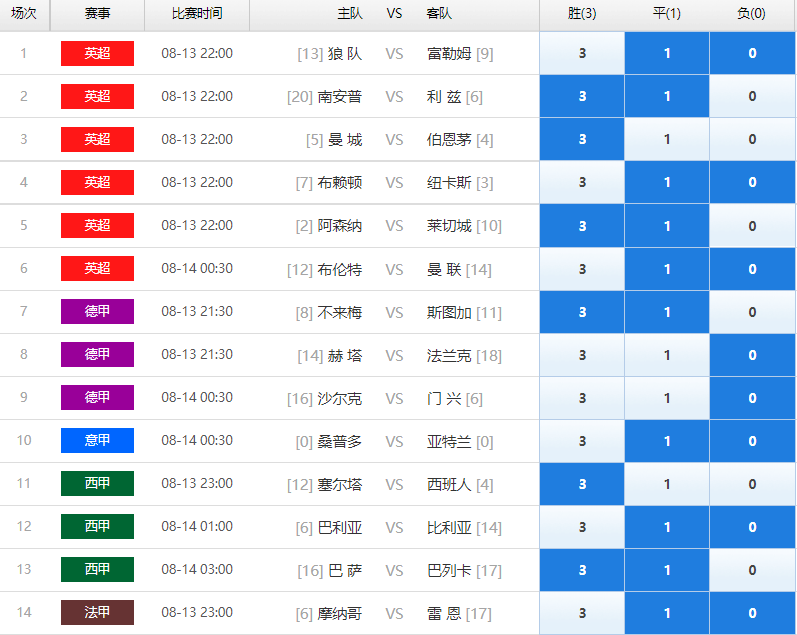Click home team name 阿森纳
797x635 pixels.
(x=340, y=226)
